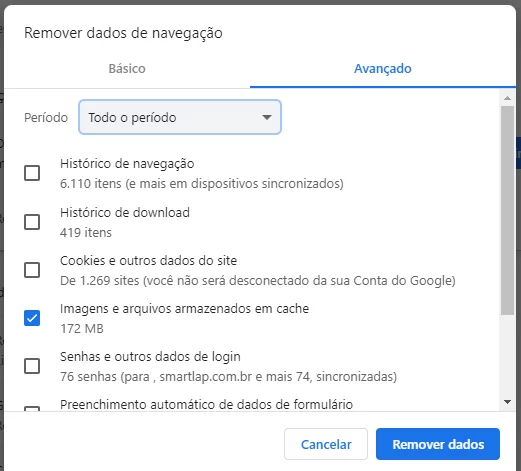
Task: Switch to the Básico tab
Action: pos(127,69)
